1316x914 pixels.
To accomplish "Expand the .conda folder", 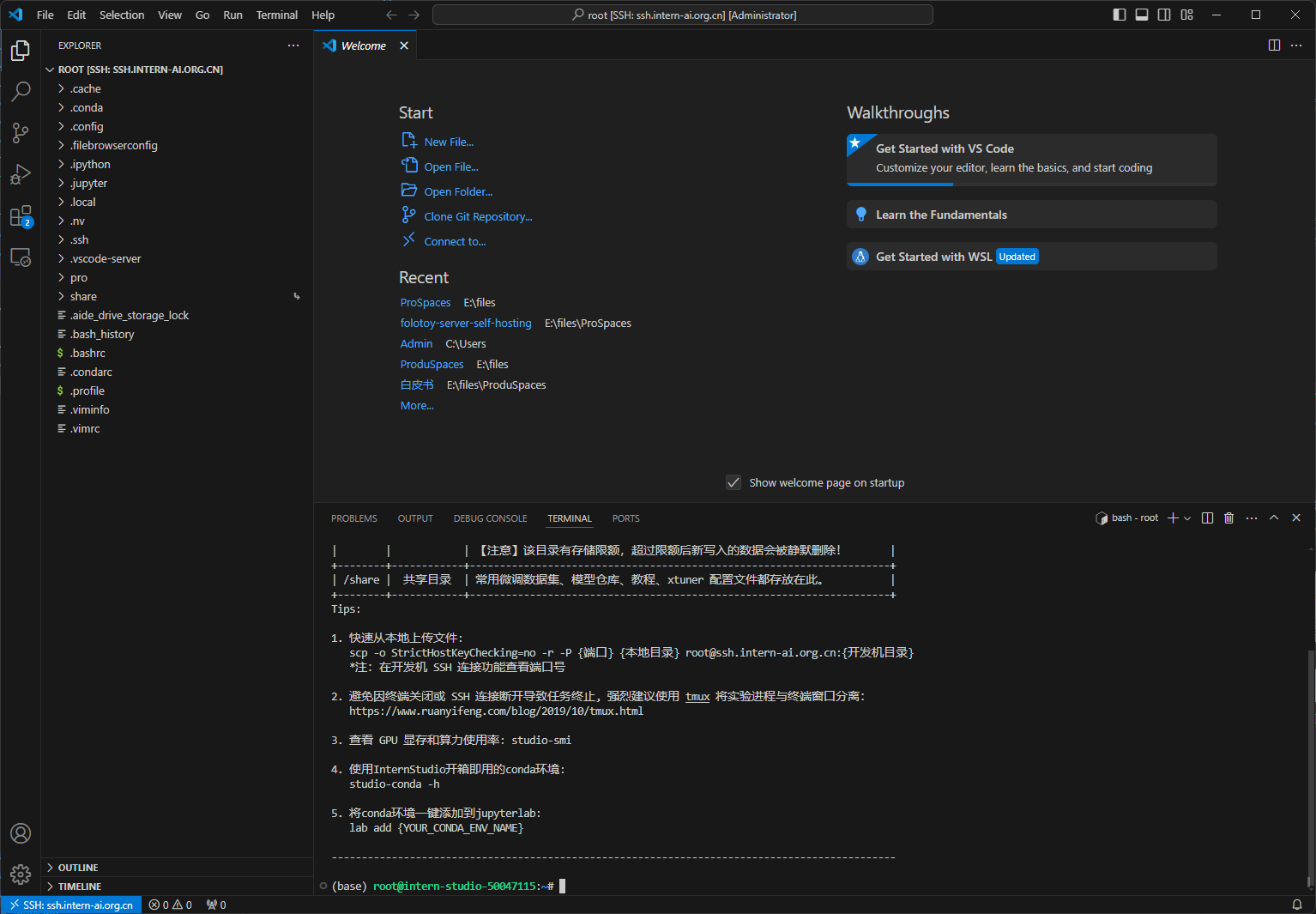I will point(178,108).
